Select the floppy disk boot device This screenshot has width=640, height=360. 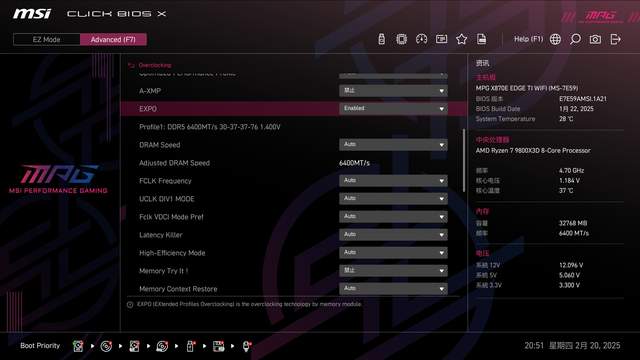pyautogui.click(x=218, y=346)
